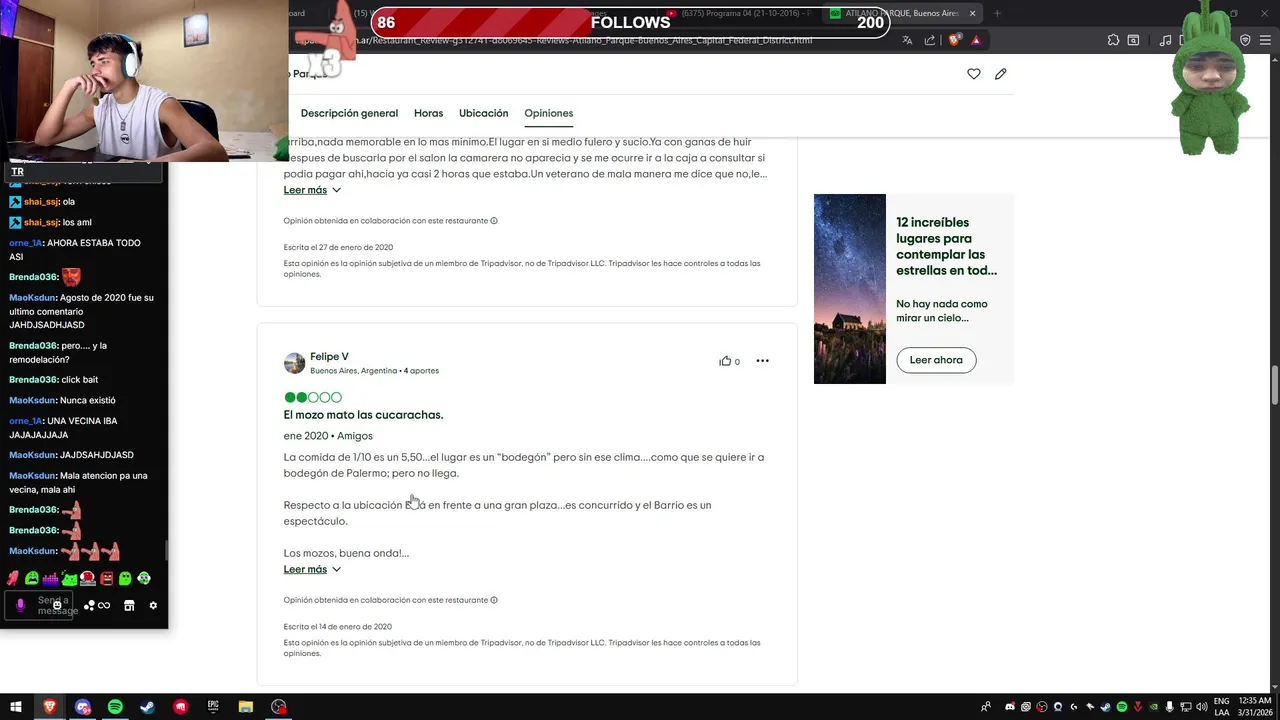Screen dimensions: 1280x720
Task: Save restaurant with the heart icon
Action: (973, 74)
